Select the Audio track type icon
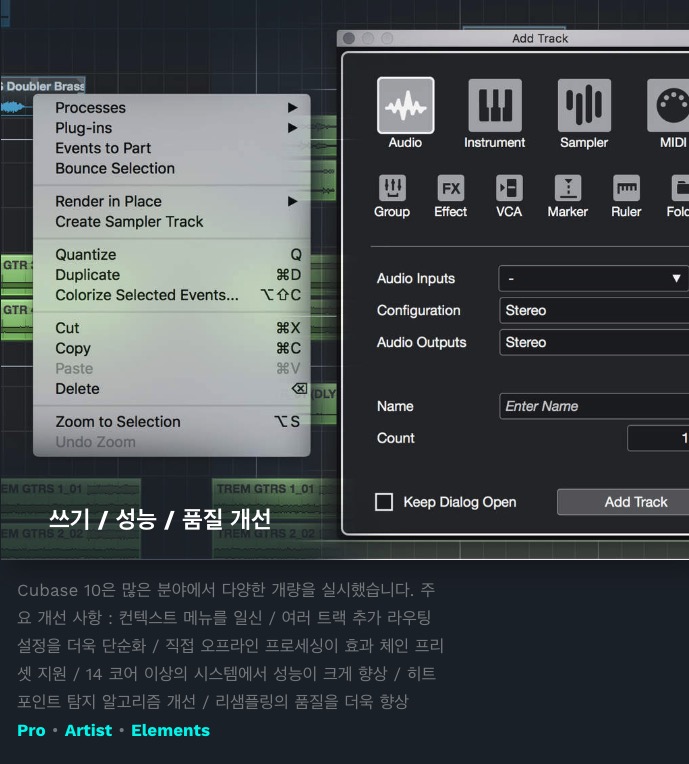 click(405, 105)
